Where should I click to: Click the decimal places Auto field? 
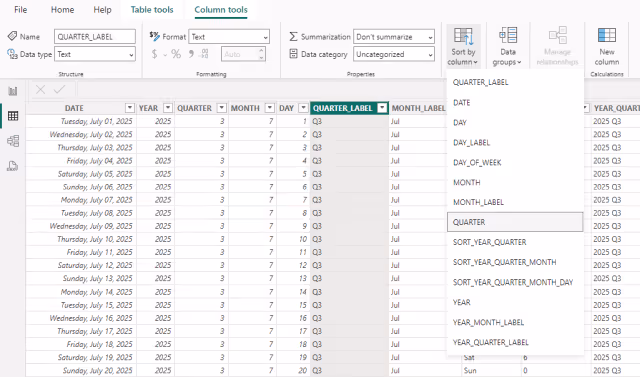coord(243,54)
